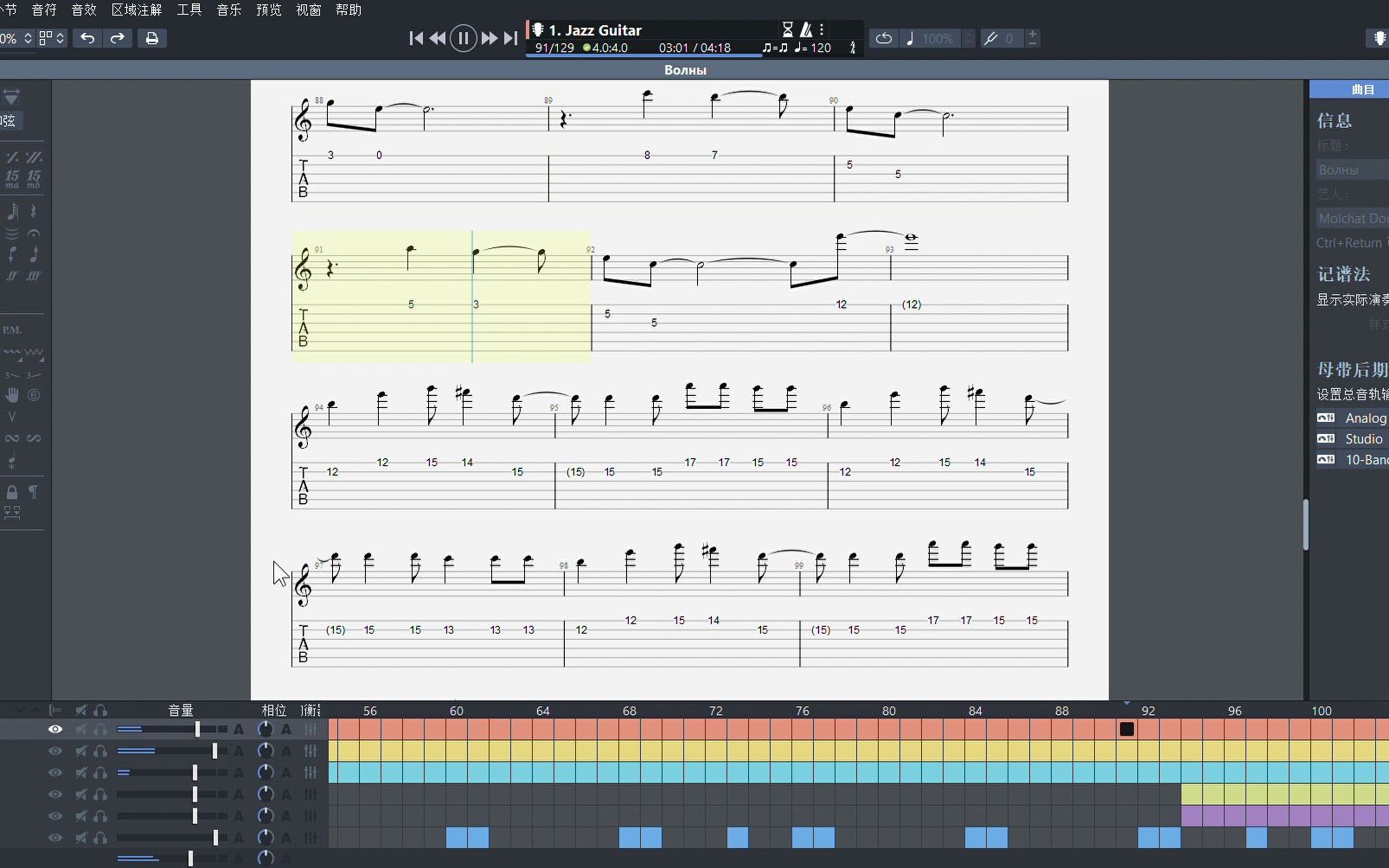Select the fermata icon
Screen dimensions: 1389x868
tap(34, 233)
